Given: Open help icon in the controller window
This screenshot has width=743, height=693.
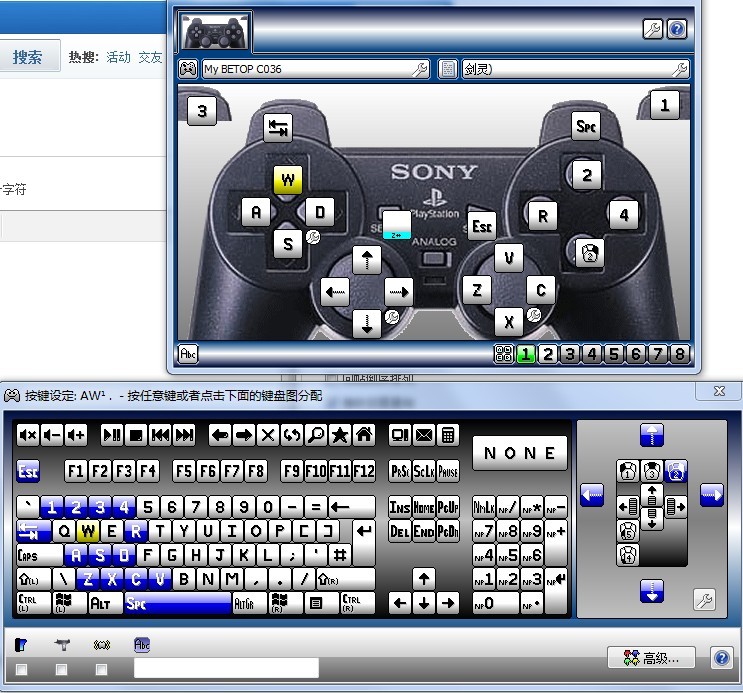Looking at the screenshot, I should tap(677, 29).
